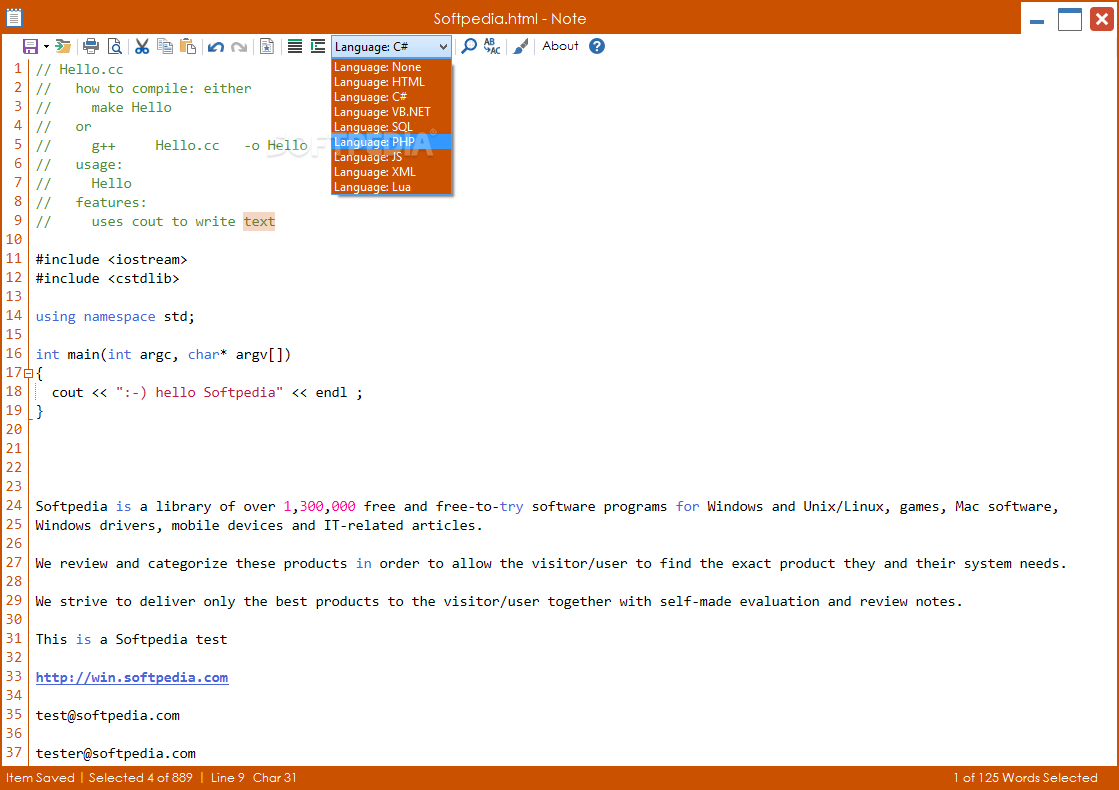Click the Undo arrow icon
Viewport: 1119px width, 790px height.
216,47
